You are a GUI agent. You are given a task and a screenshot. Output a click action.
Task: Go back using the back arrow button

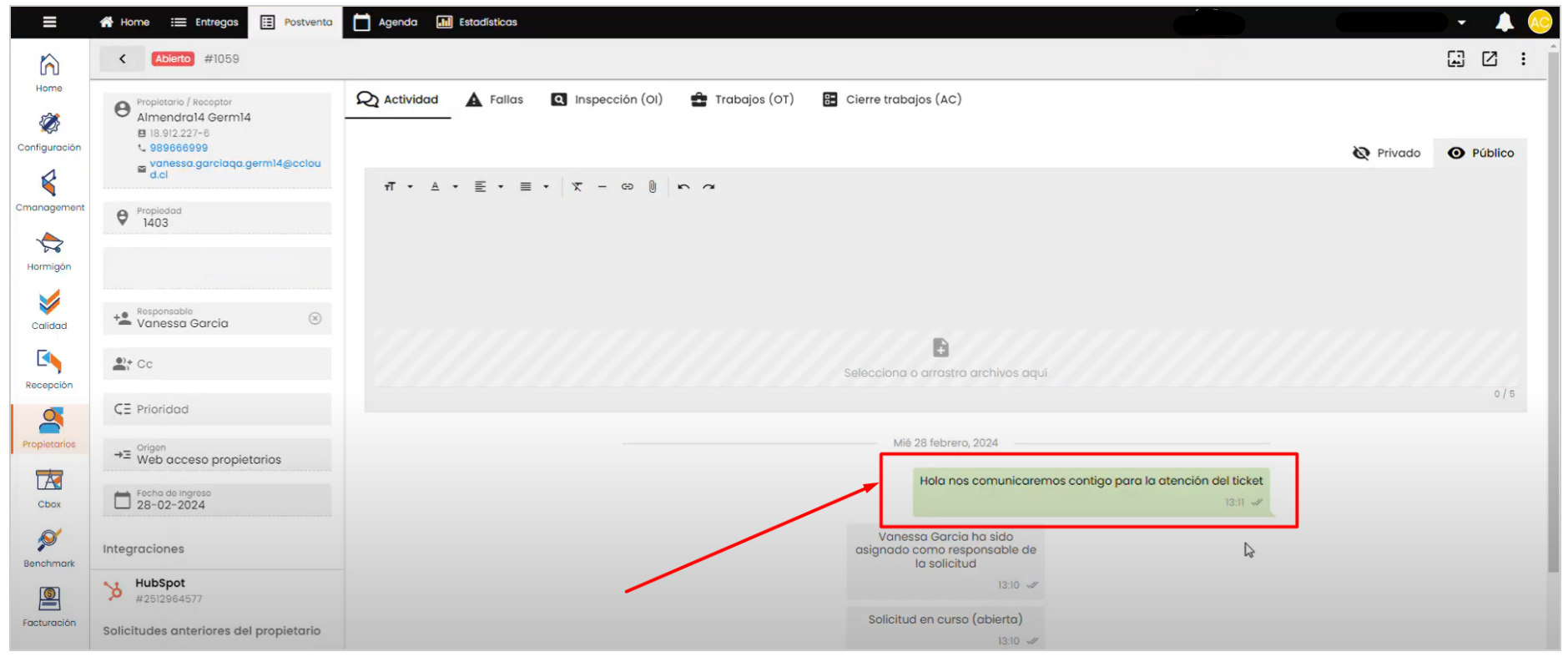(123, 59)
